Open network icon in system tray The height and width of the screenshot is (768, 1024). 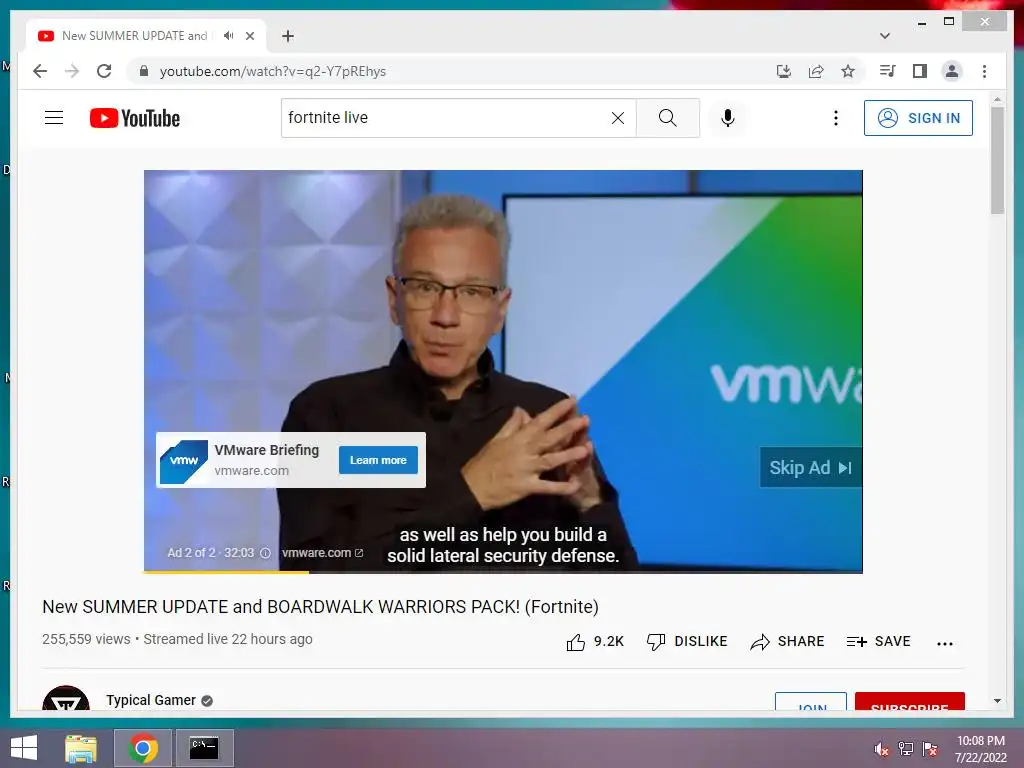click(x=906, y=748)
